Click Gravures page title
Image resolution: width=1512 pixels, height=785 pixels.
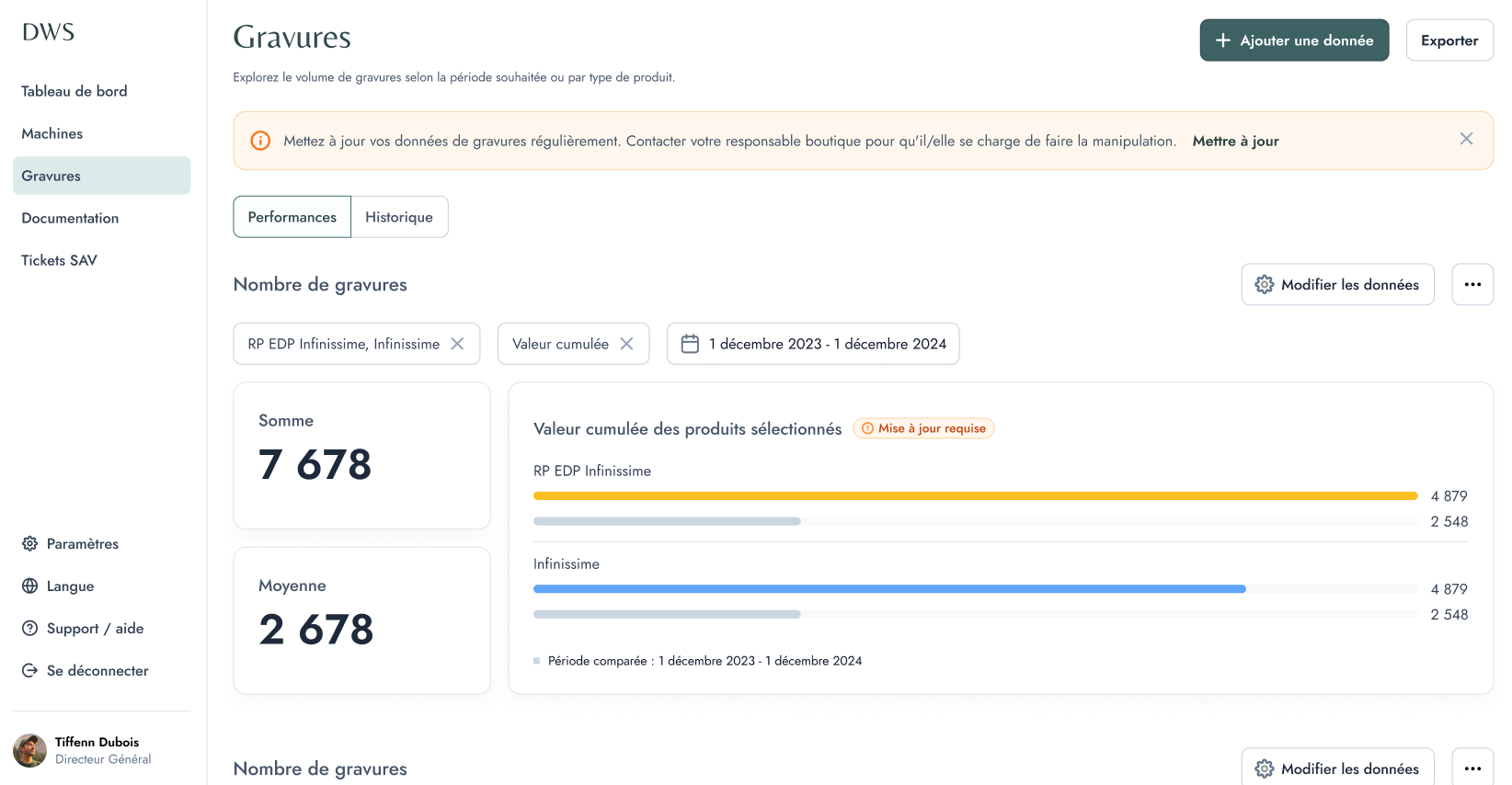[x=292, y=37]
